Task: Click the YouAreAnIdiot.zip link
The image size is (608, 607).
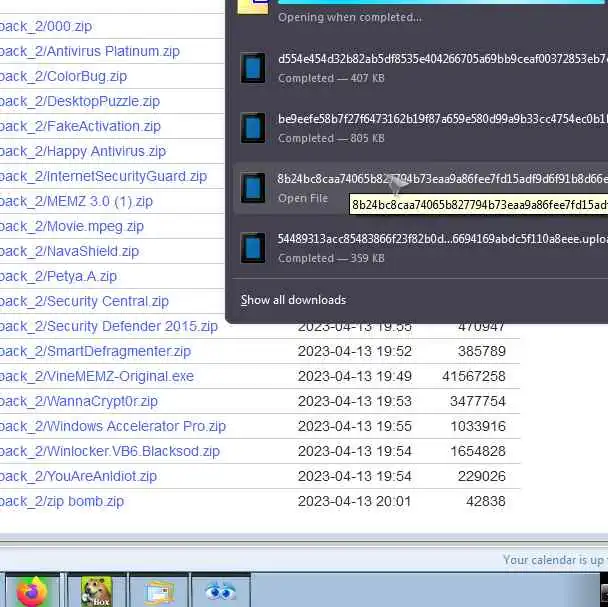Action: [x=78, y=476]
